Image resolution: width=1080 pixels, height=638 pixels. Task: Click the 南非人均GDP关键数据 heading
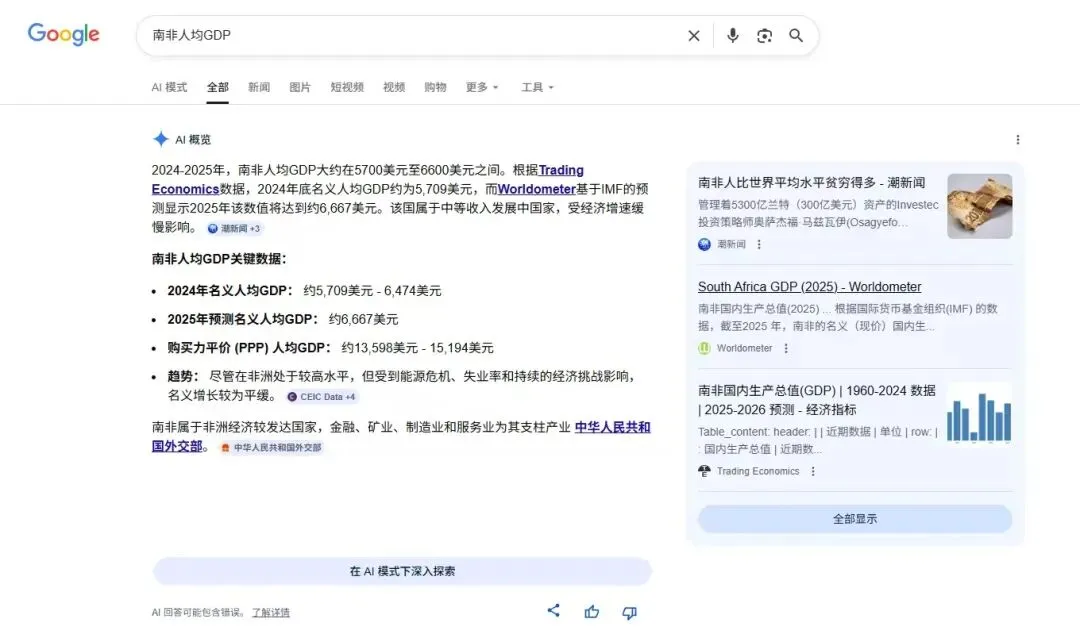coord(219,258)
